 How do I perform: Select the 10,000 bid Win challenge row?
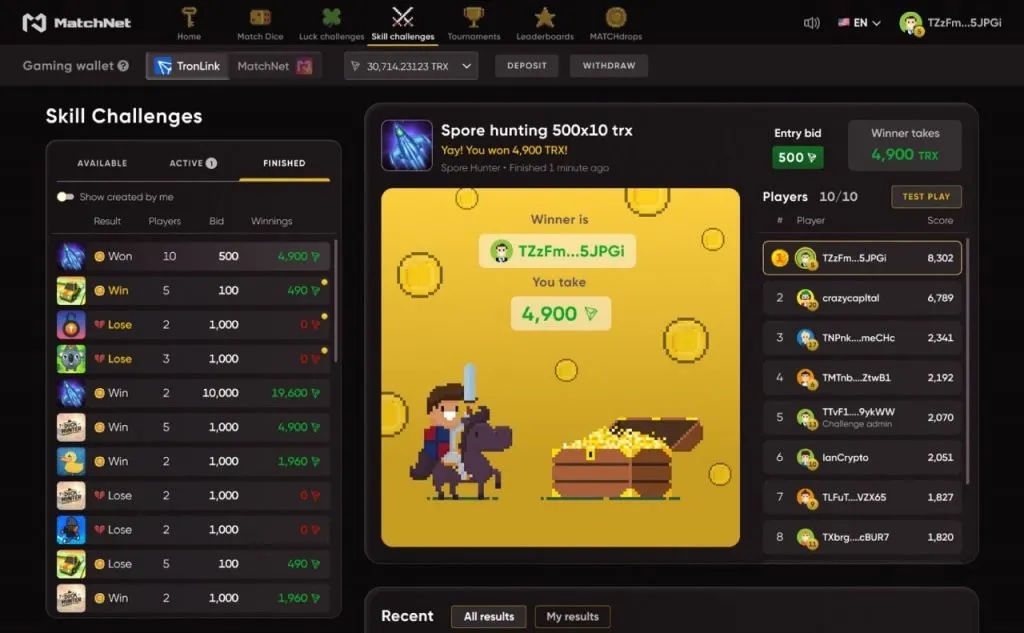(x=193, y=393)
